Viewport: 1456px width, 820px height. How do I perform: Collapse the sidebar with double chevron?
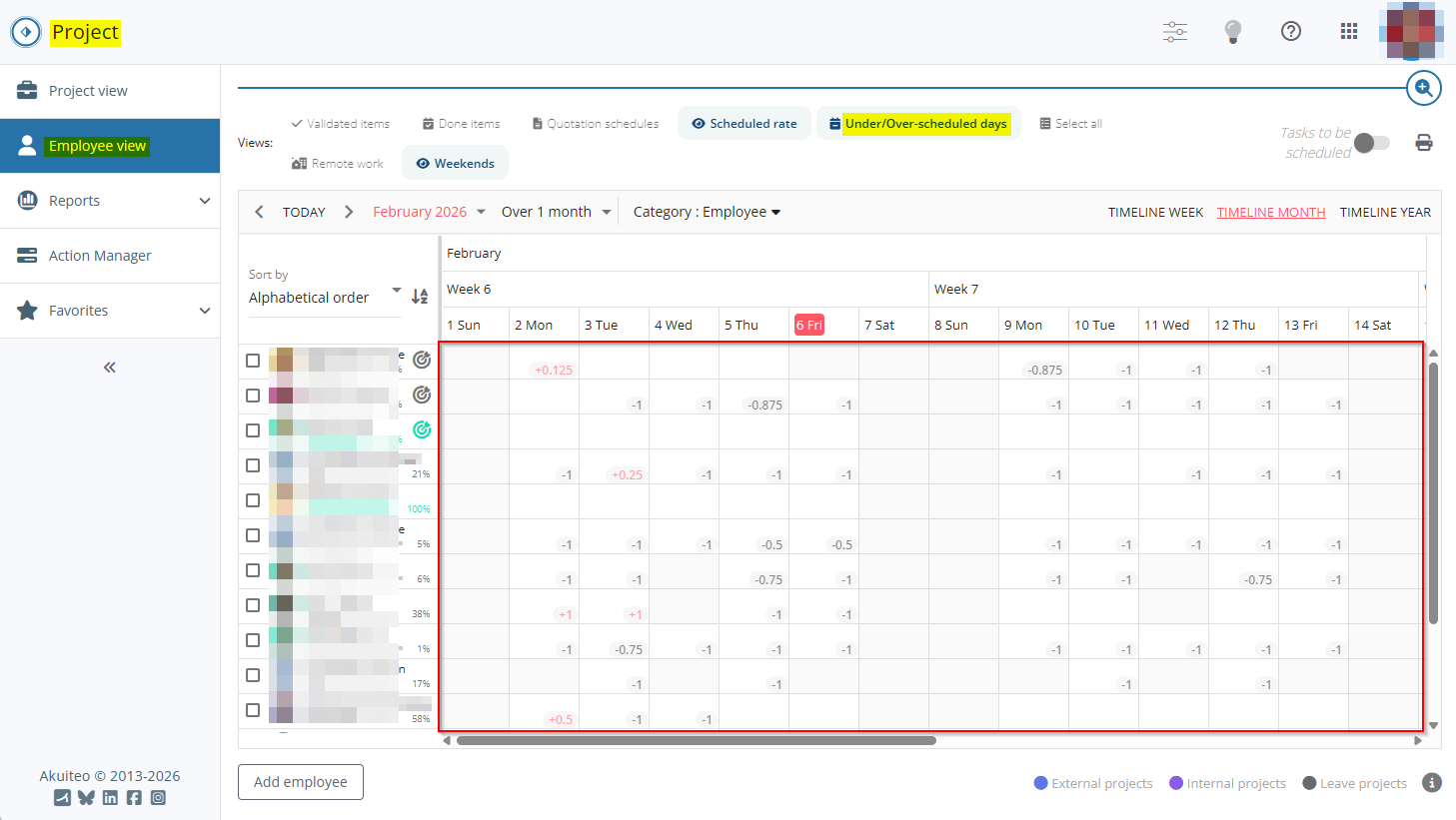[110, 368]
